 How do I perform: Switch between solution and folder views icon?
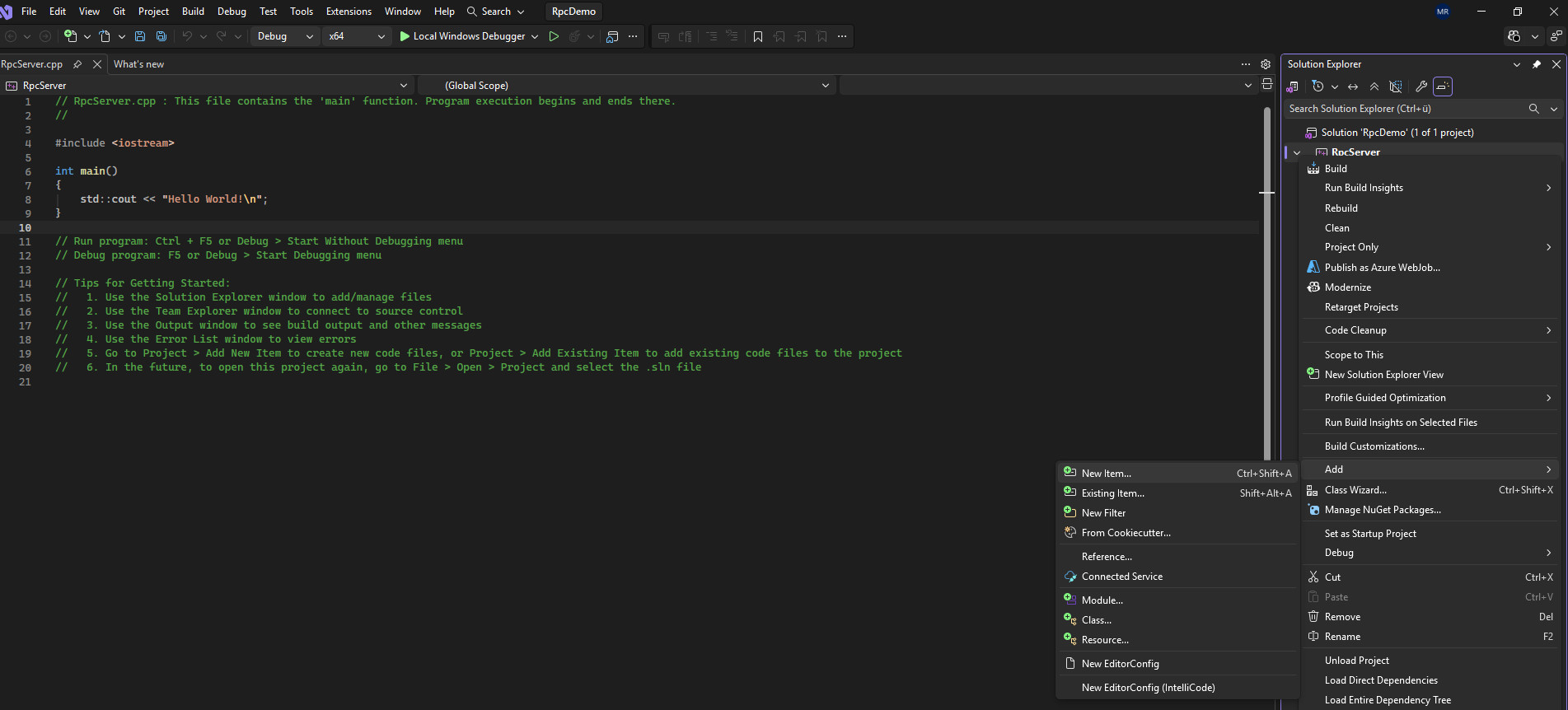[x=1293, y=86]
